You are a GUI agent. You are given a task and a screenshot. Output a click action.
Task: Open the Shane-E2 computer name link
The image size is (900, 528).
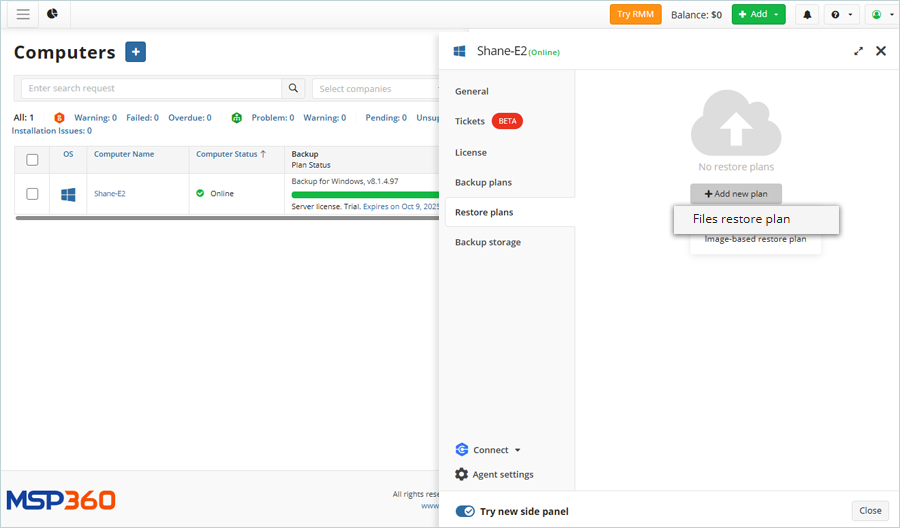[110, 194]
